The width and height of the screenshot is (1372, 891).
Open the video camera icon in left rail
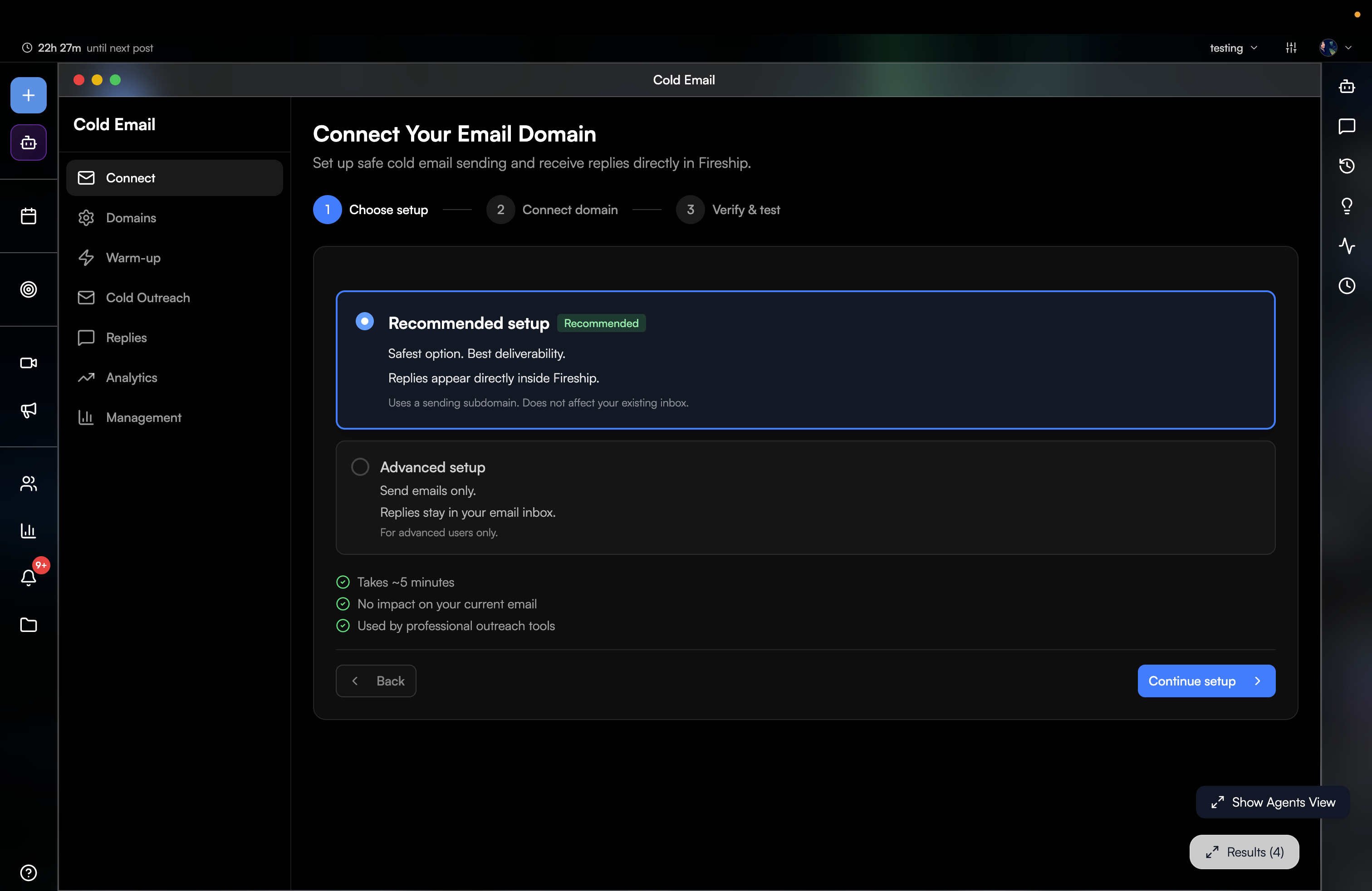click(x=28, y=363)
